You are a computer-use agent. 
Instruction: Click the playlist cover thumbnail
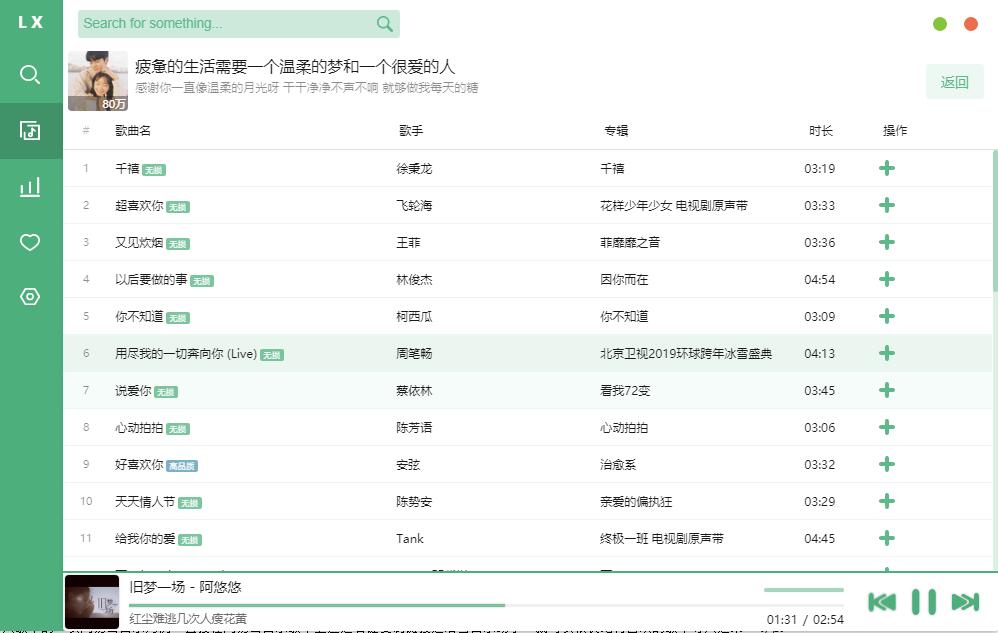click(x=98, y=81)
